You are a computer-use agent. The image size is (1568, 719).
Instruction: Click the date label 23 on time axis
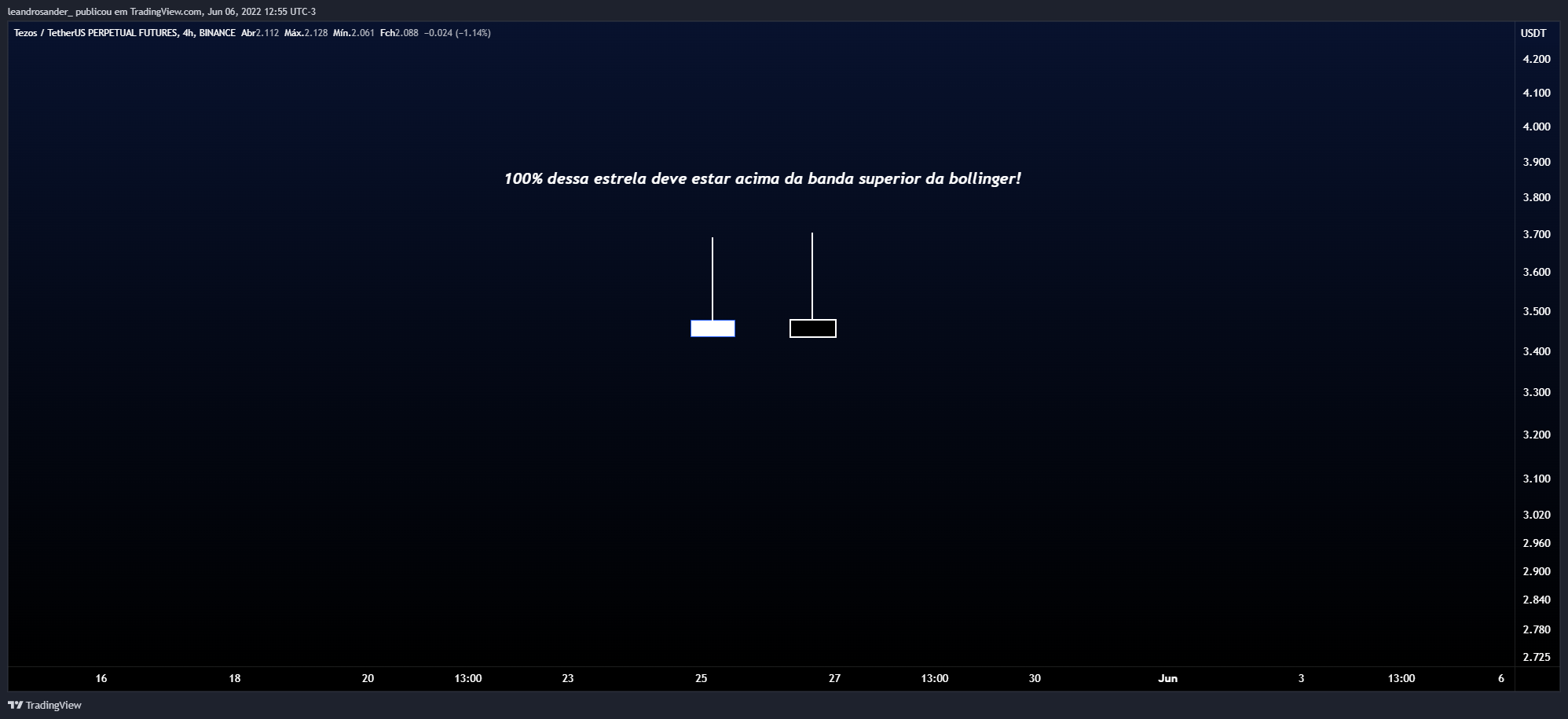568,678
